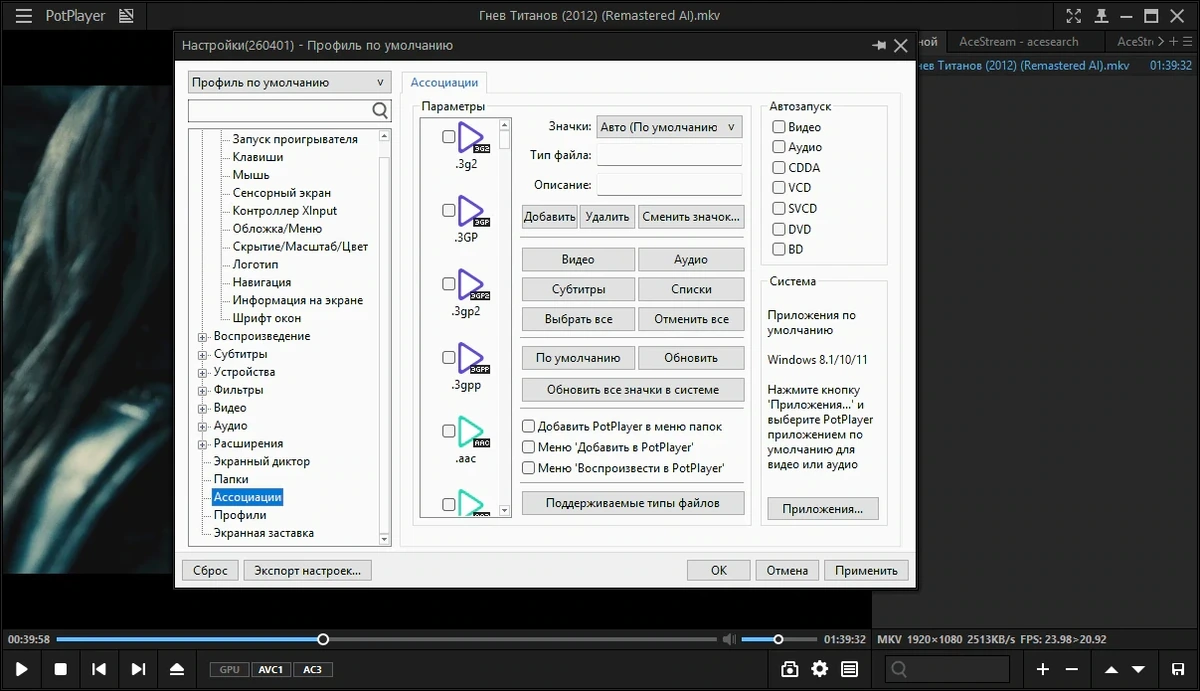Click the Применить button
The width and height of the screenshot is (1200, 691).
pos(866,570)
